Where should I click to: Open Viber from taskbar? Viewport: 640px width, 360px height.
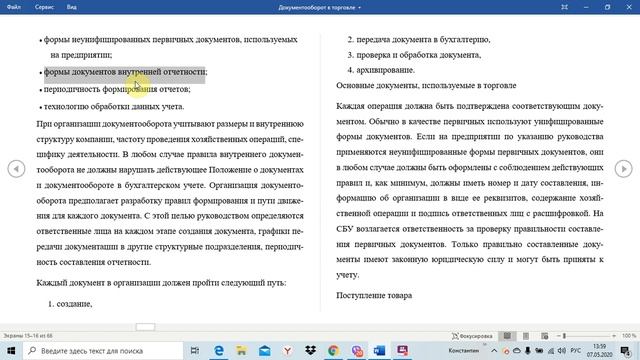(x=357, y=351)
